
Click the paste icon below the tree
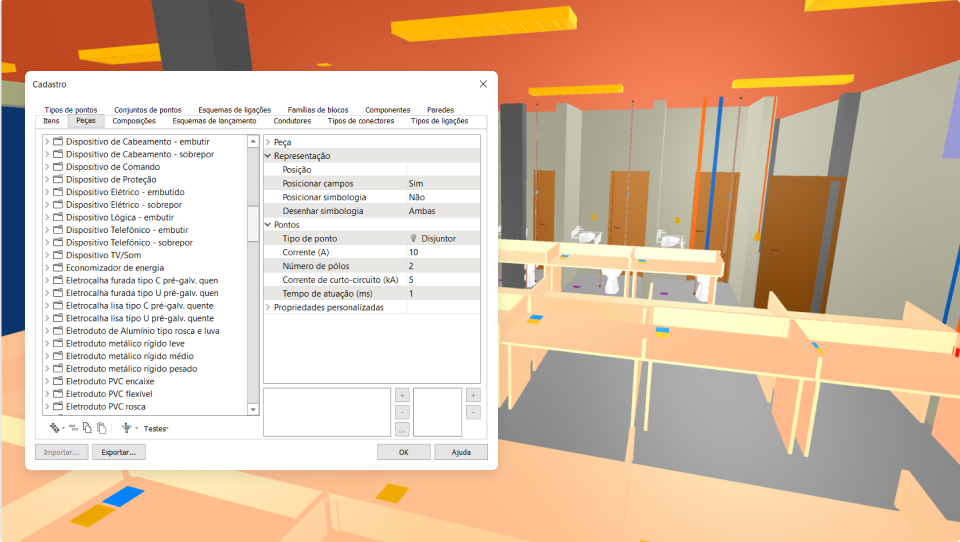[102, 428]
